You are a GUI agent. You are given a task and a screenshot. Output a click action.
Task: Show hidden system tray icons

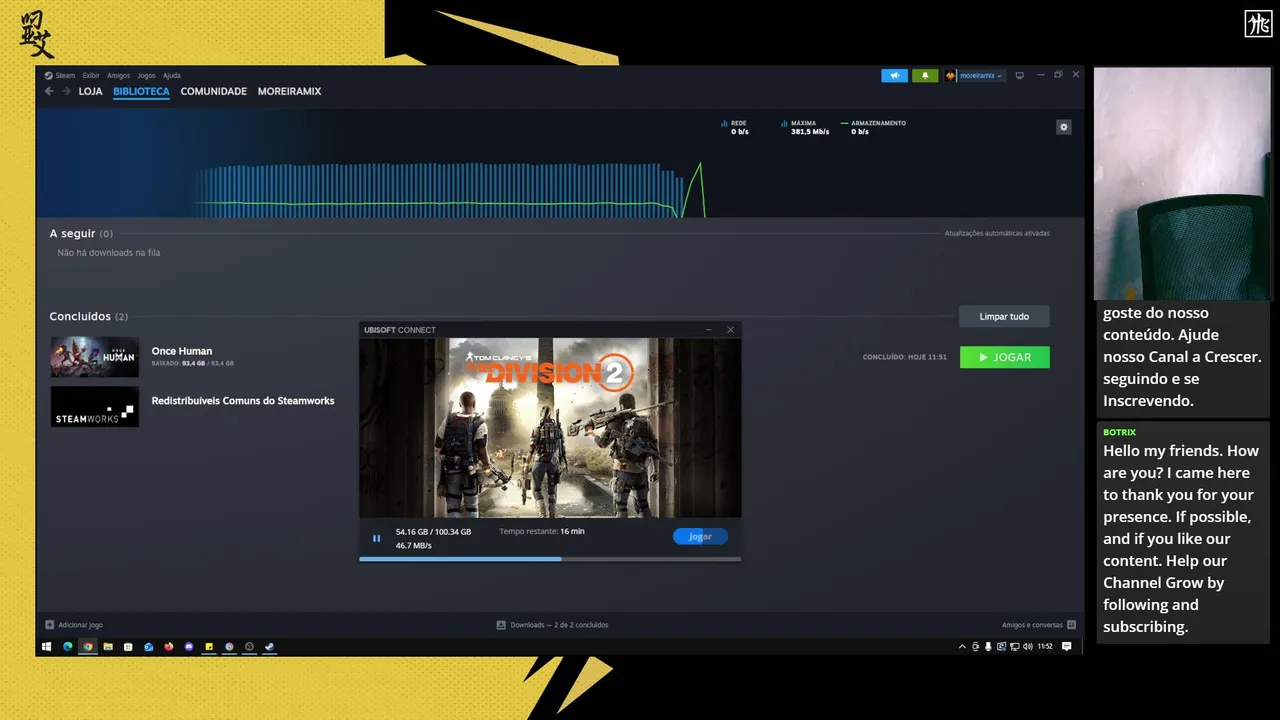tap(962, 647)
